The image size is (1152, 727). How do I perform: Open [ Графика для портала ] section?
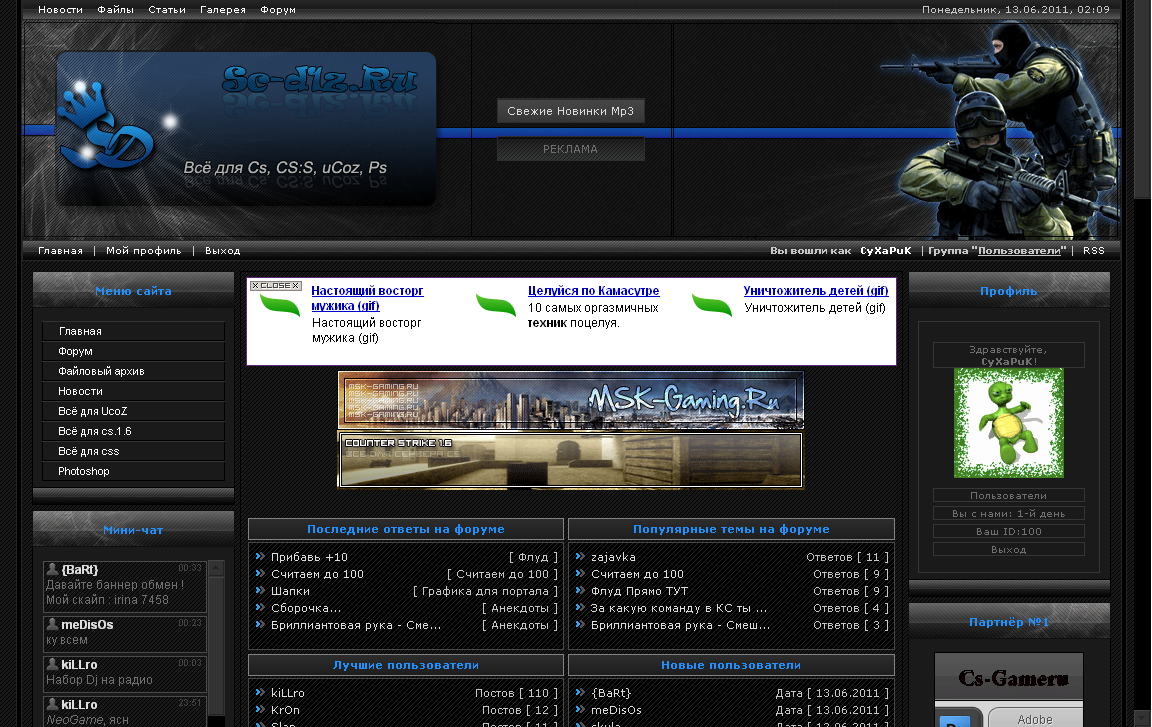[x=485, y=590]
